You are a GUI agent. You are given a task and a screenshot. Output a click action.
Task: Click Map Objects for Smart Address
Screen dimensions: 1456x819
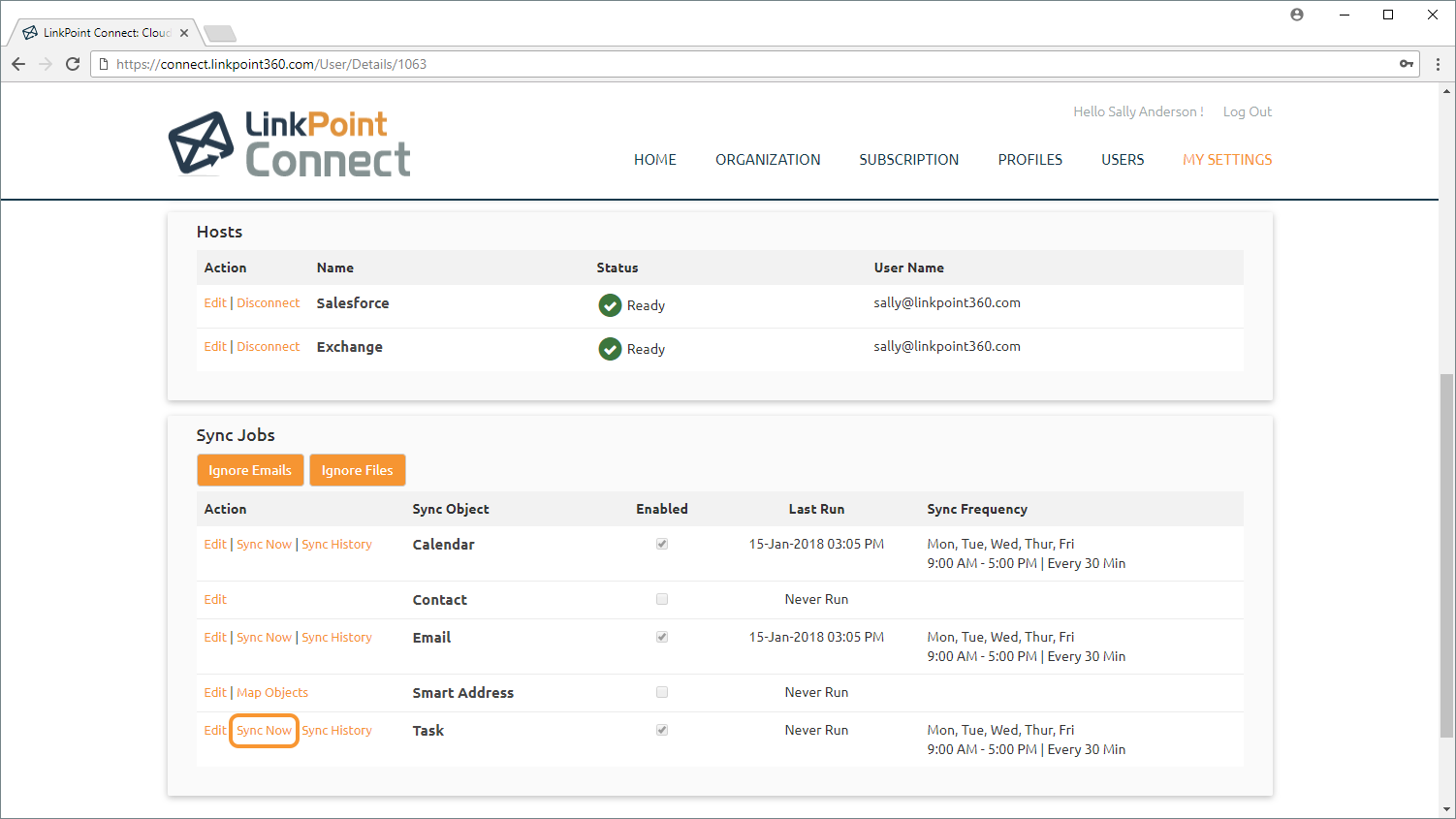point(272,692)
